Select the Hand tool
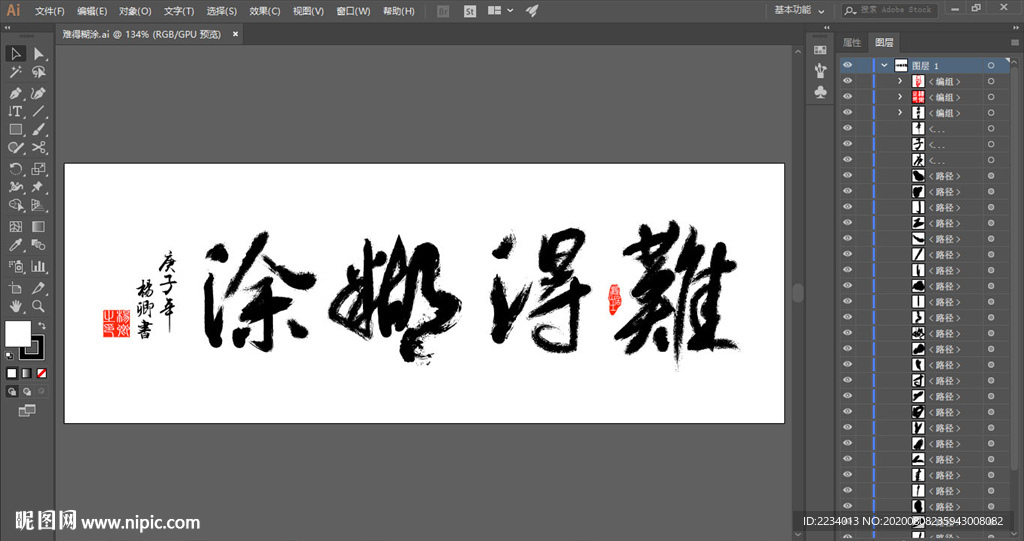 (16, 306)
